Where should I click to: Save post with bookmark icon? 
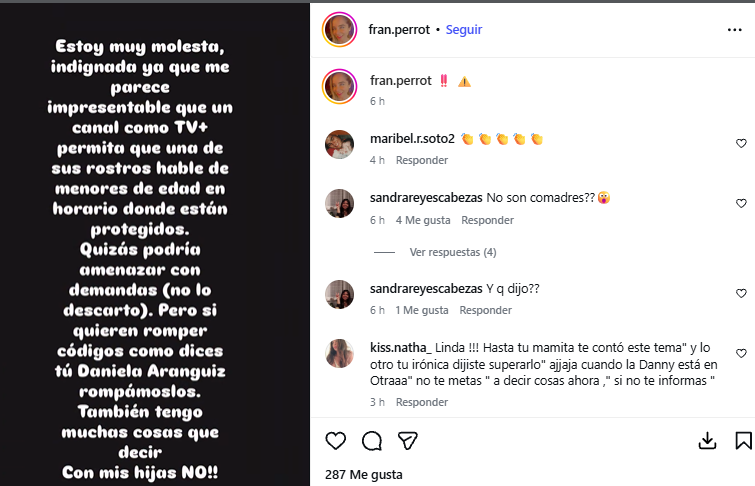click(743, 441)
